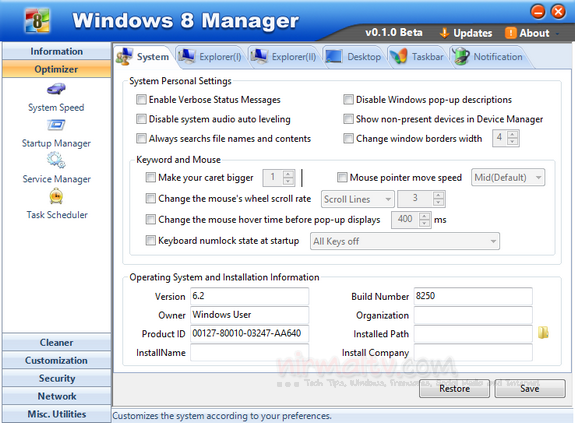This screenshot has width=575, height=423.
Task: Tick Always searchs file names and contents
Action: pyautogui.click(x=141, y=138)
